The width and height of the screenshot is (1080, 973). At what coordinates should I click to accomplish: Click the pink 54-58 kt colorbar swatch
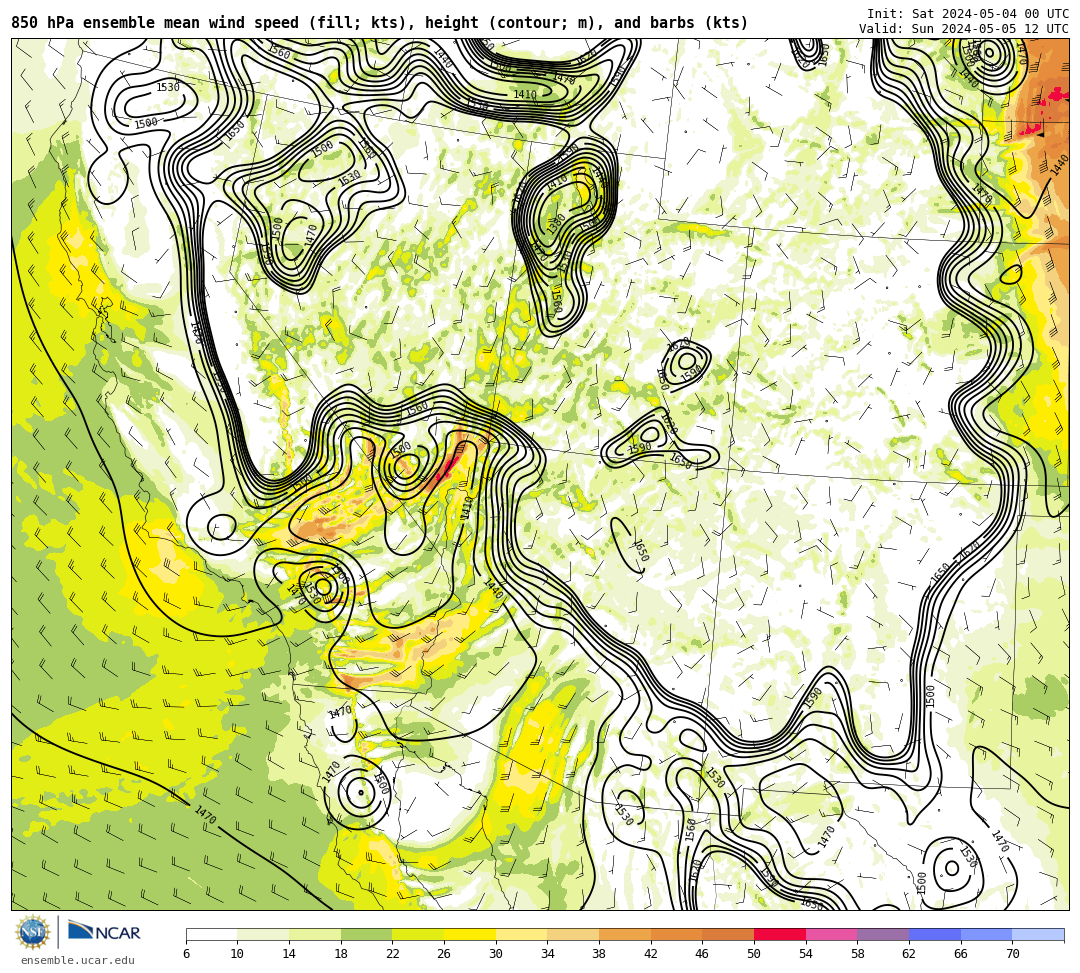[831, 935]
